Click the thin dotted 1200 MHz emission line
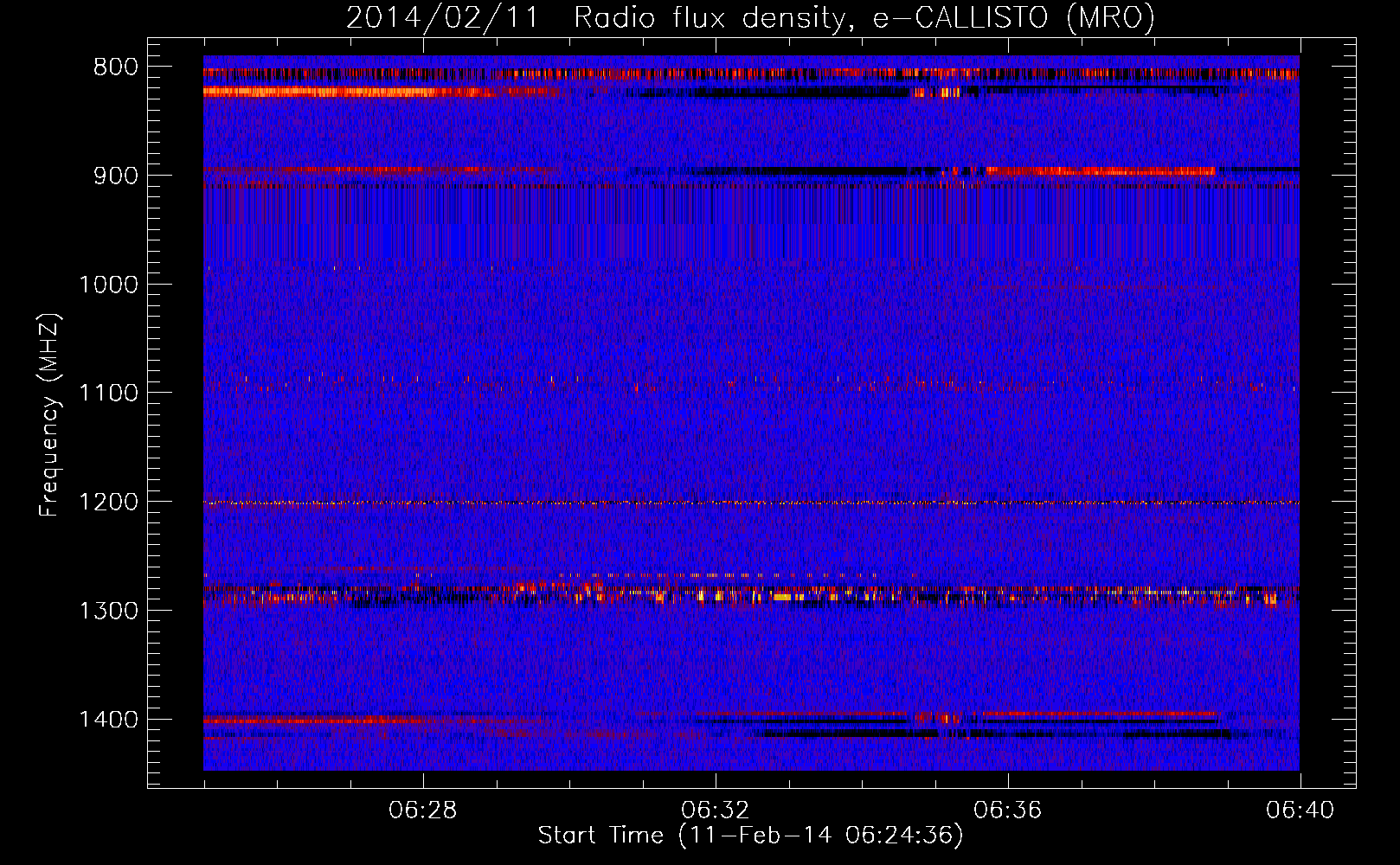Viewport: 1400px width, 865px height. pos(751,503)
